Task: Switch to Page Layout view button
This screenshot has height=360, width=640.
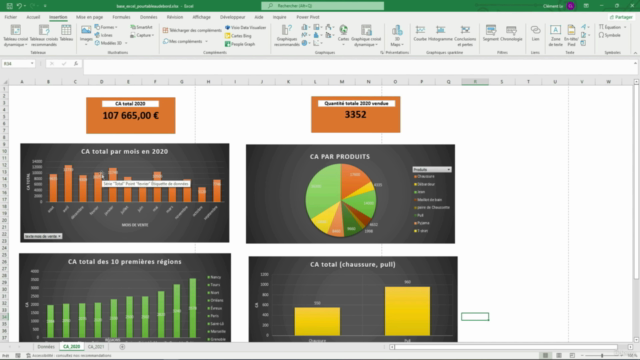Action: (559, 356)
